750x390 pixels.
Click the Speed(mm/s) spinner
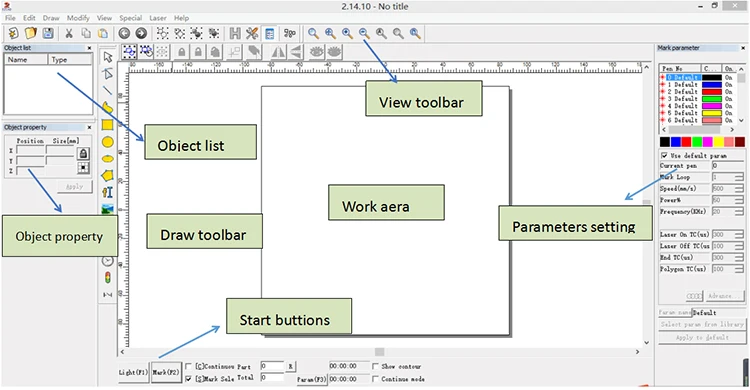[x=739, y=189]
